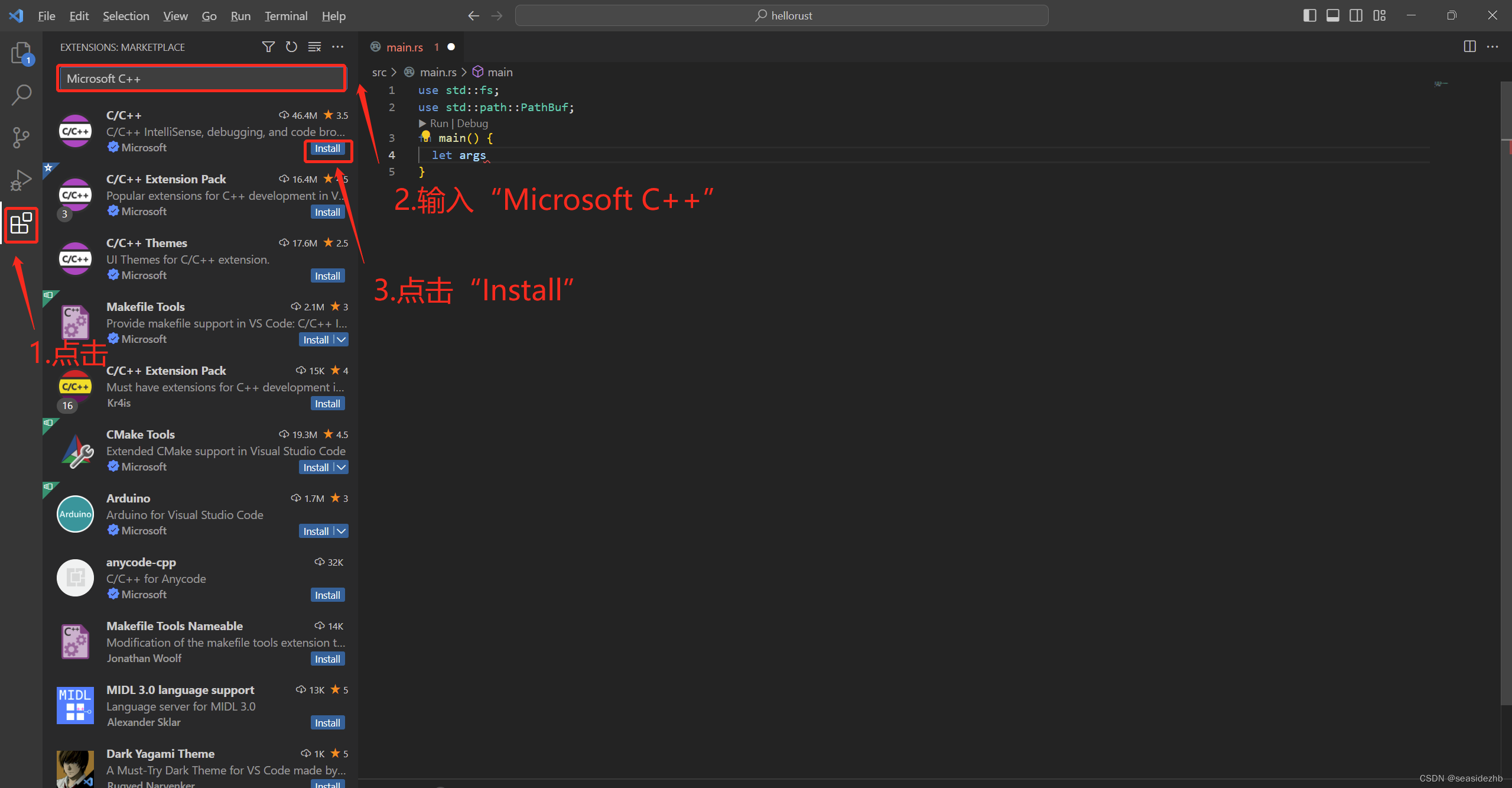The height and width of the screenshot is (788, 1512).
Task: Open the Selection menu
Action: (126, 16)
